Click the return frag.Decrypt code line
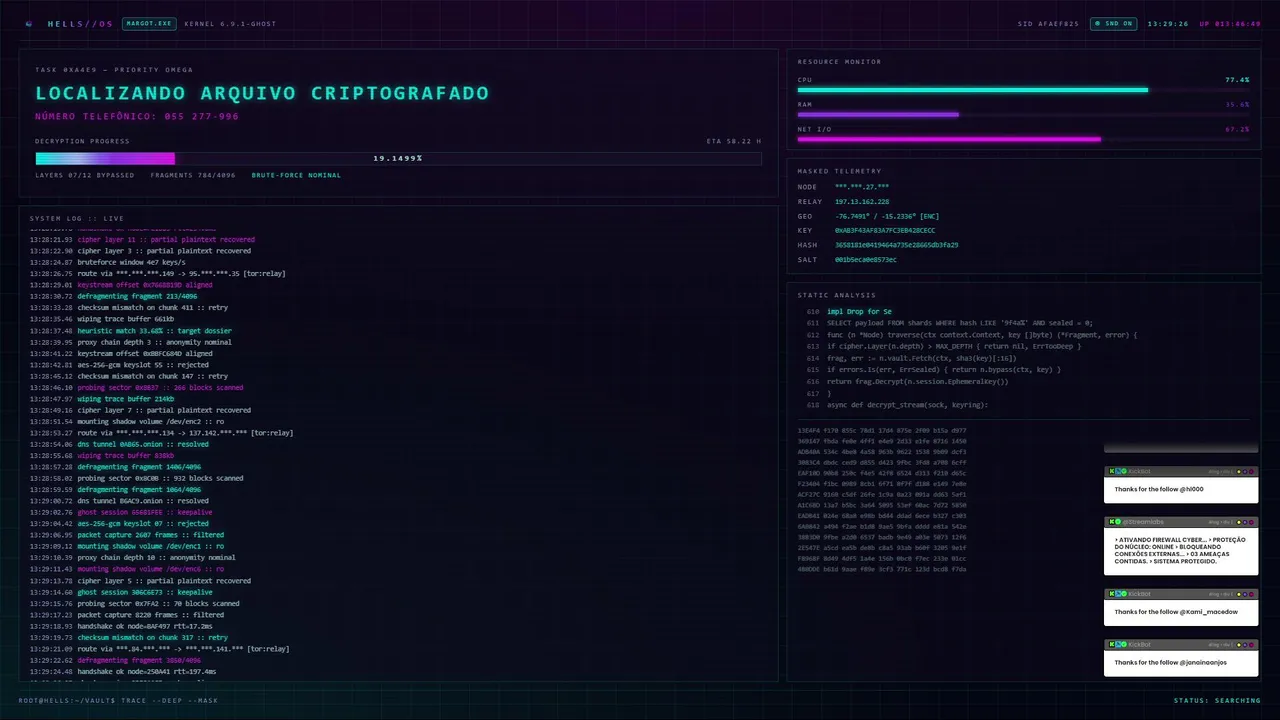 pyautogui.click(x=917, y=381)
